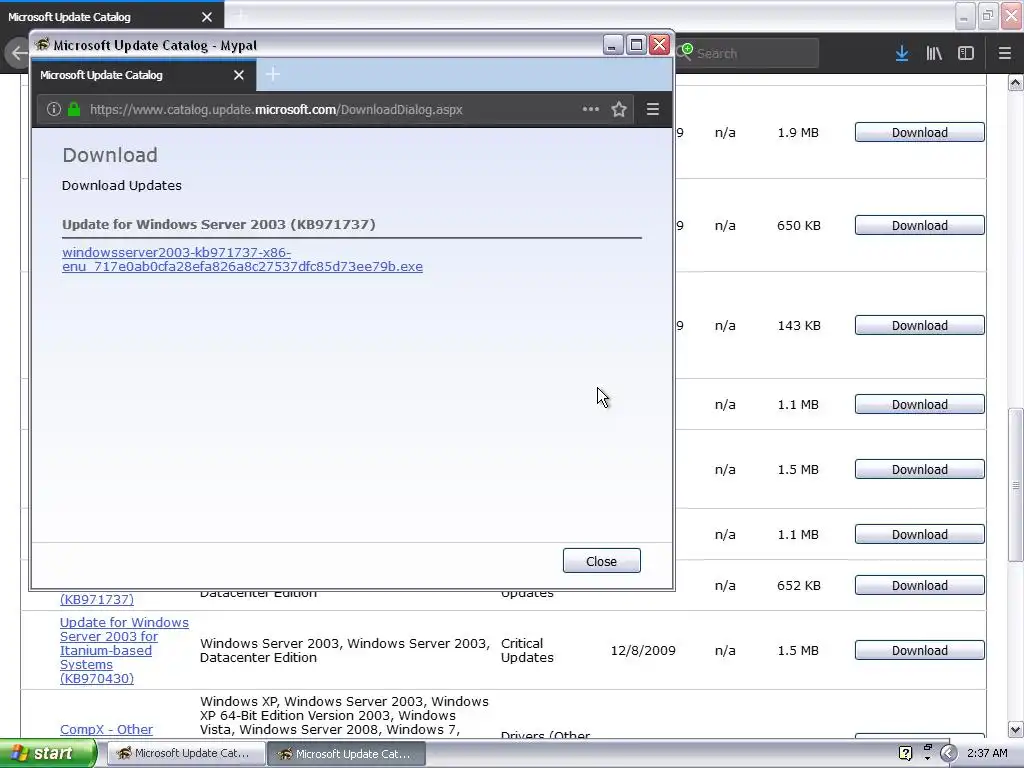Click the Download Updates text in the dialog
Image resolution: width=1024 pixels, height=768 pixels.
(x=121, y=185)
